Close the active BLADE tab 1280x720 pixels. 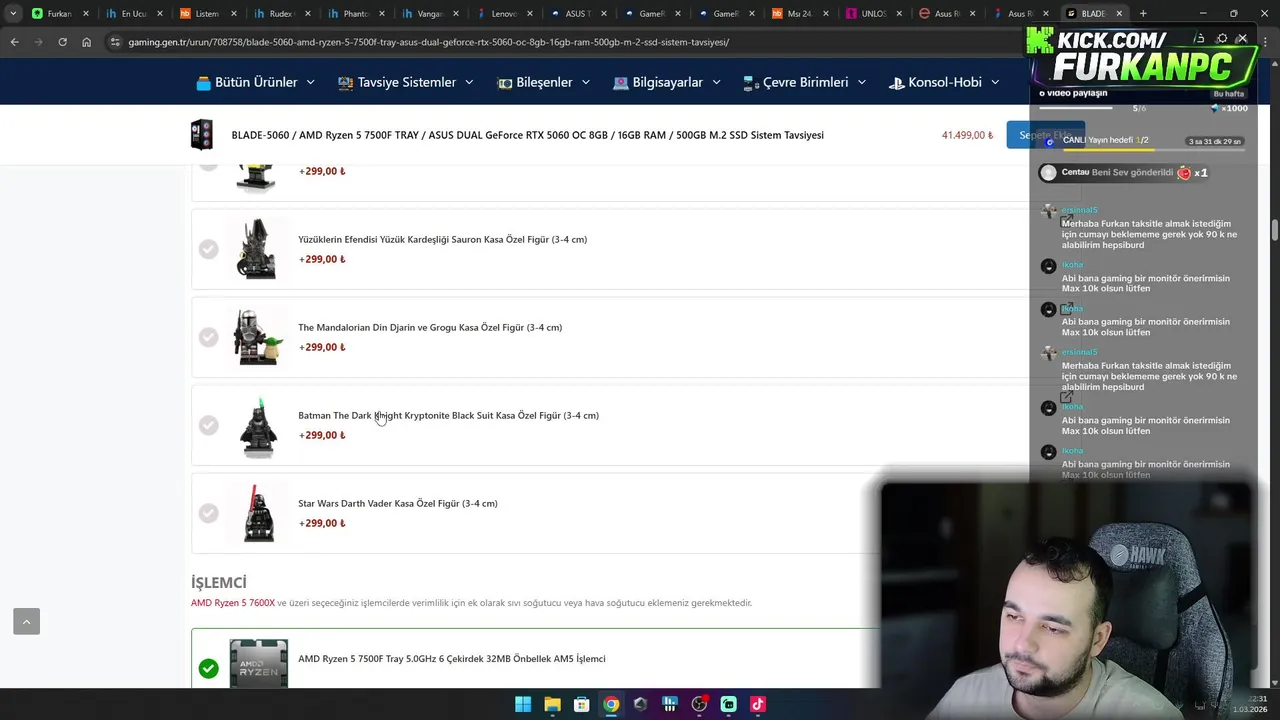[1119, 14]
